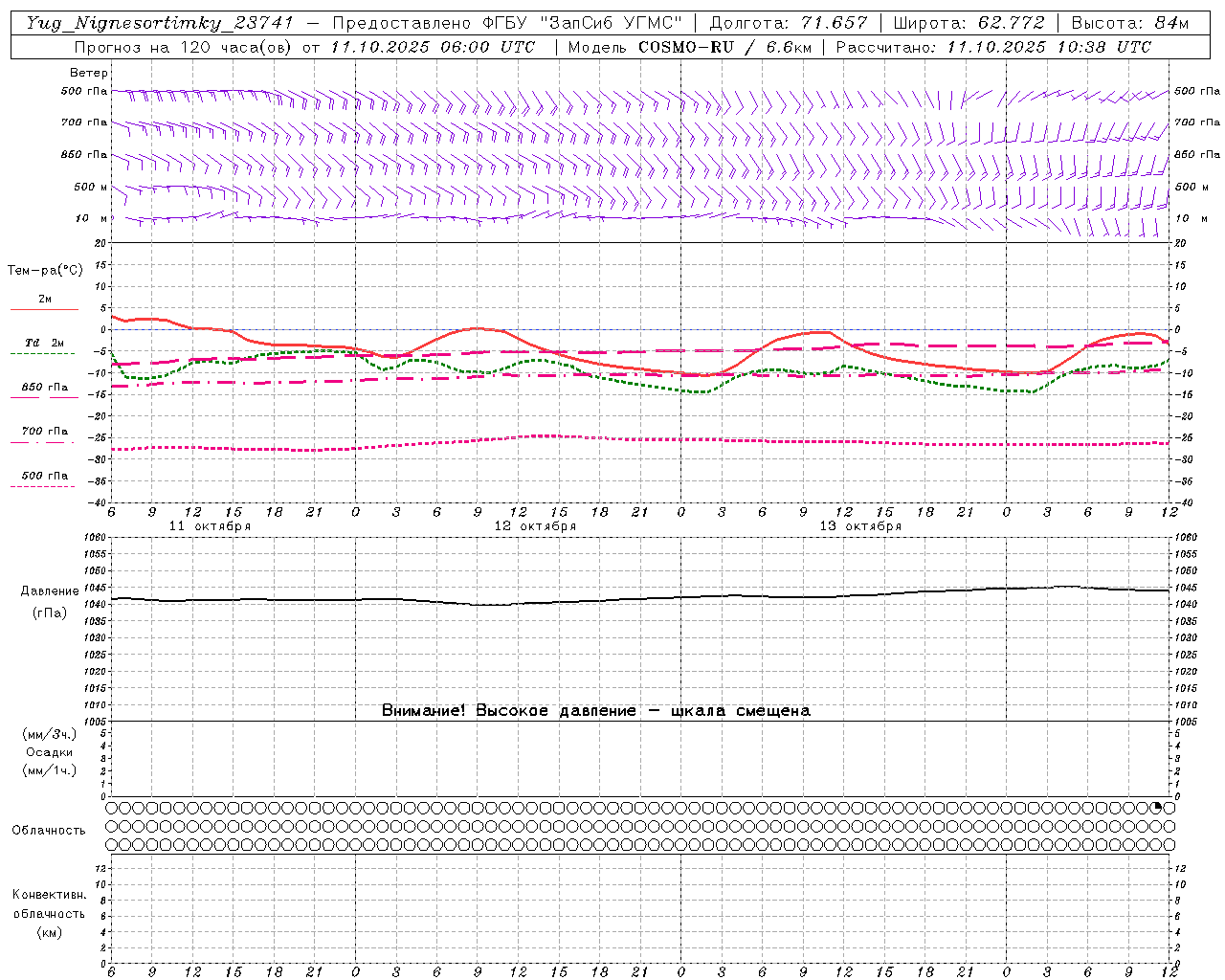
Task: Click the (гПа) pressure unit label
Action: 50,613
